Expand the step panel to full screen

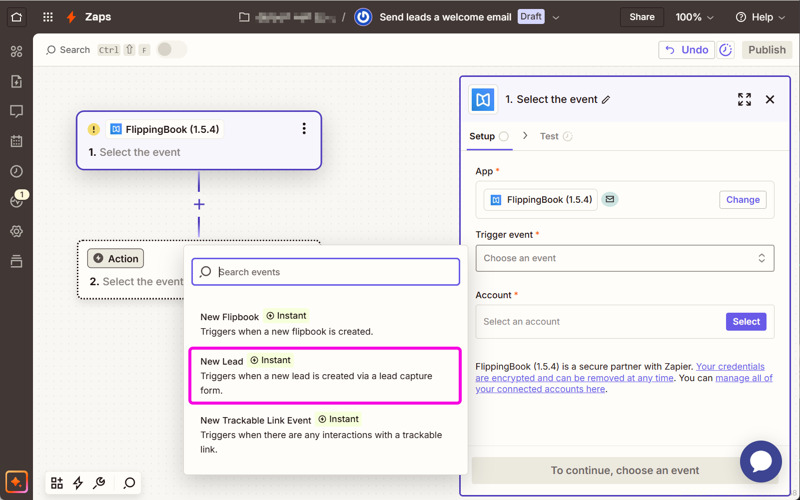(x=744, y=99)
